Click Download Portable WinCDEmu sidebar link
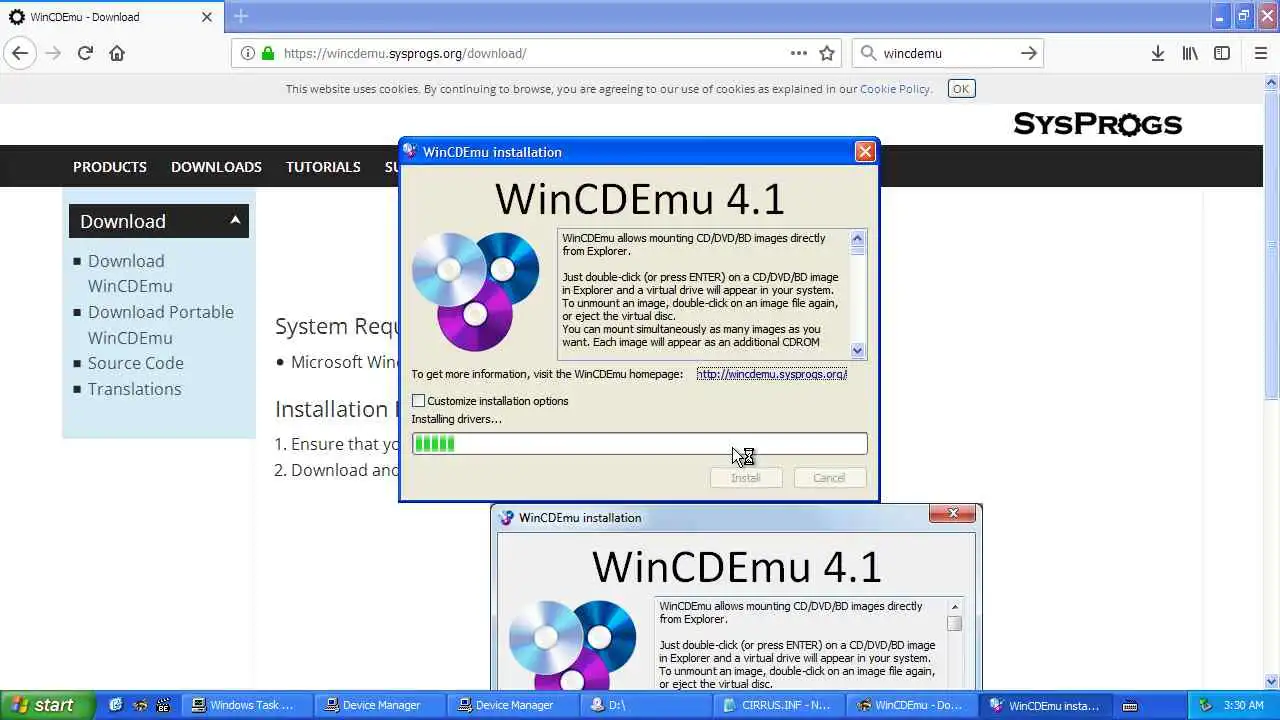The width and height of the screenshot is (1280, 720). click(161, 325)
